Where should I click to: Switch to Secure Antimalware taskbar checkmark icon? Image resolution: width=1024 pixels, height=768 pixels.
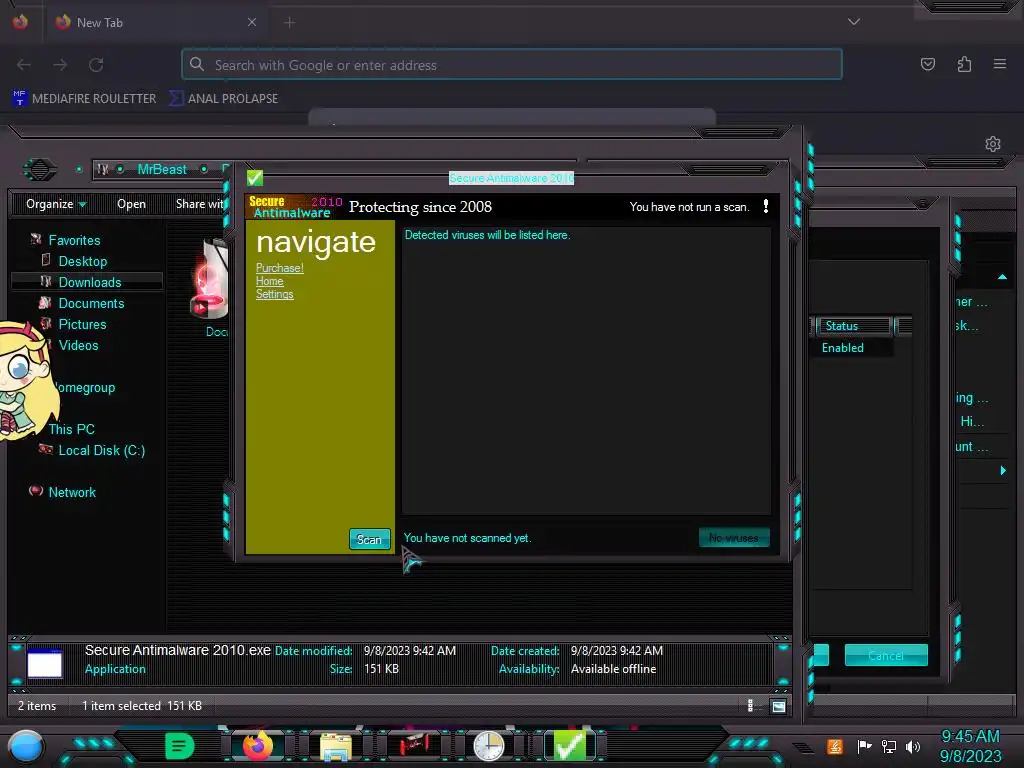(569, 746)
